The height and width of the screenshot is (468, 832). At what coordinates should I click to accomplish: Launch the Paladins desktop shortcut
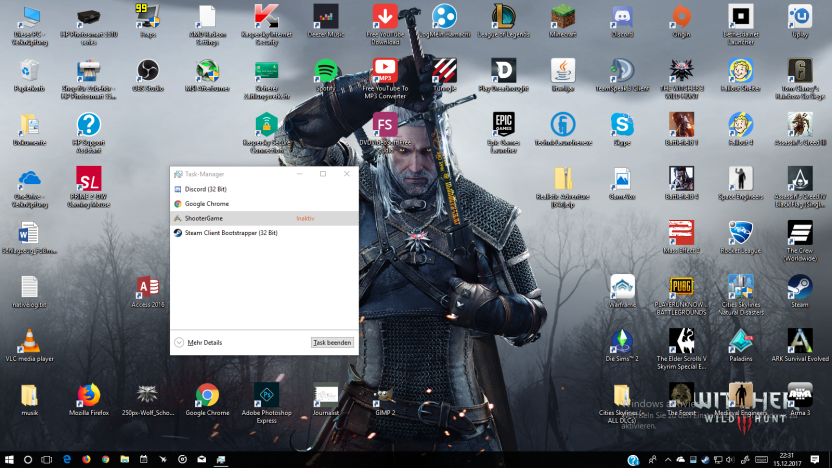click(741, 341)
